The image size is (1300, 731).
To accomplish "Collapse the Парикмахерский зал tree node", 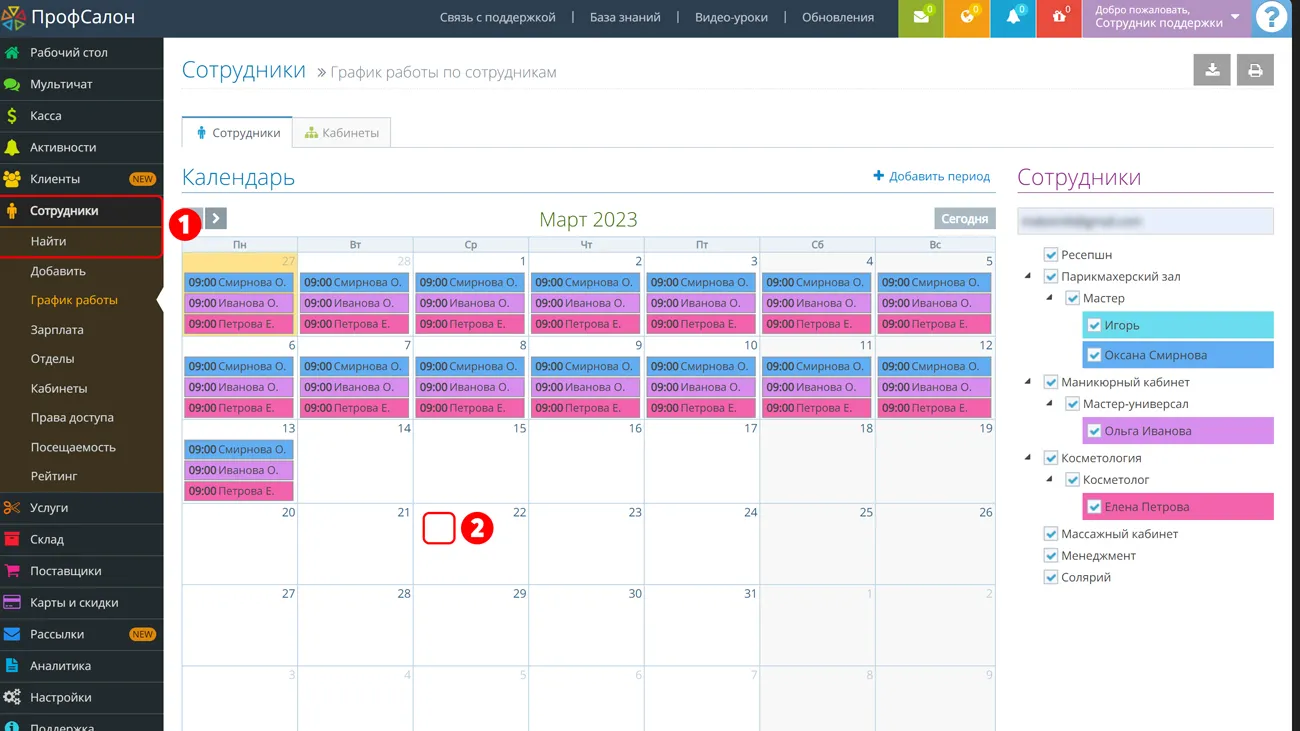I will [x=1028, y=276].
